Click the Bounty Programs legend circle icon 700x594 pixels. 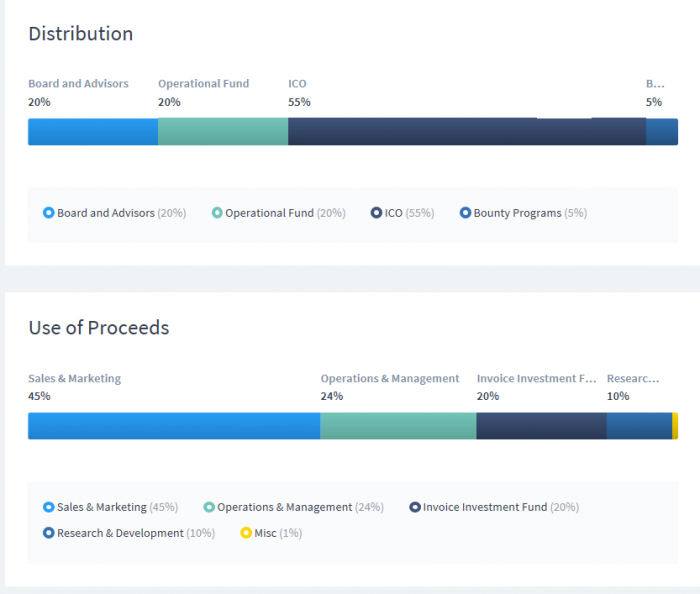(x=465, y=213)
